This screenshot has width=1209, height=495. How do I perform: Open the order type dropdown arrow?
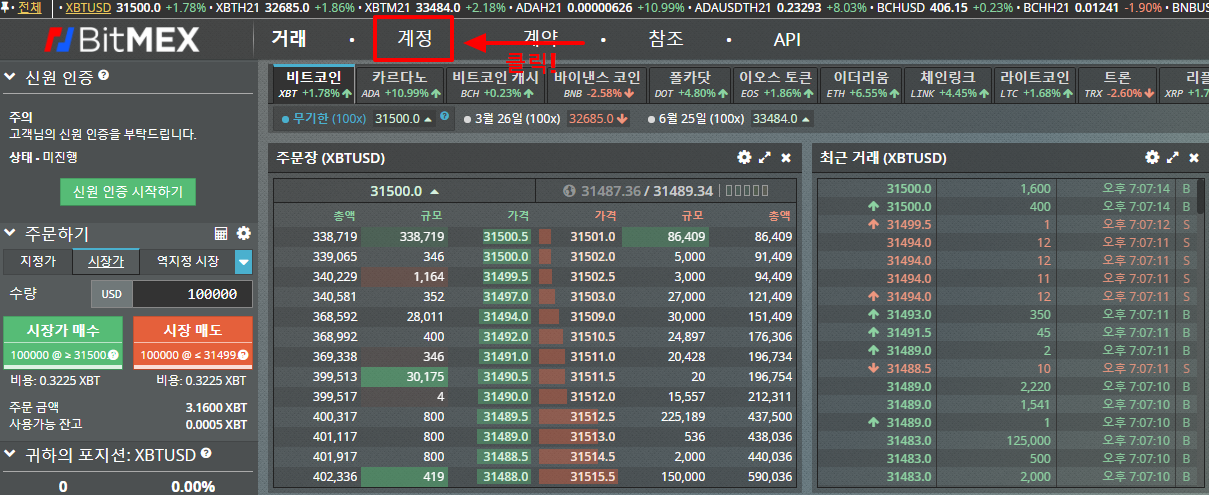tap(244, 262)
